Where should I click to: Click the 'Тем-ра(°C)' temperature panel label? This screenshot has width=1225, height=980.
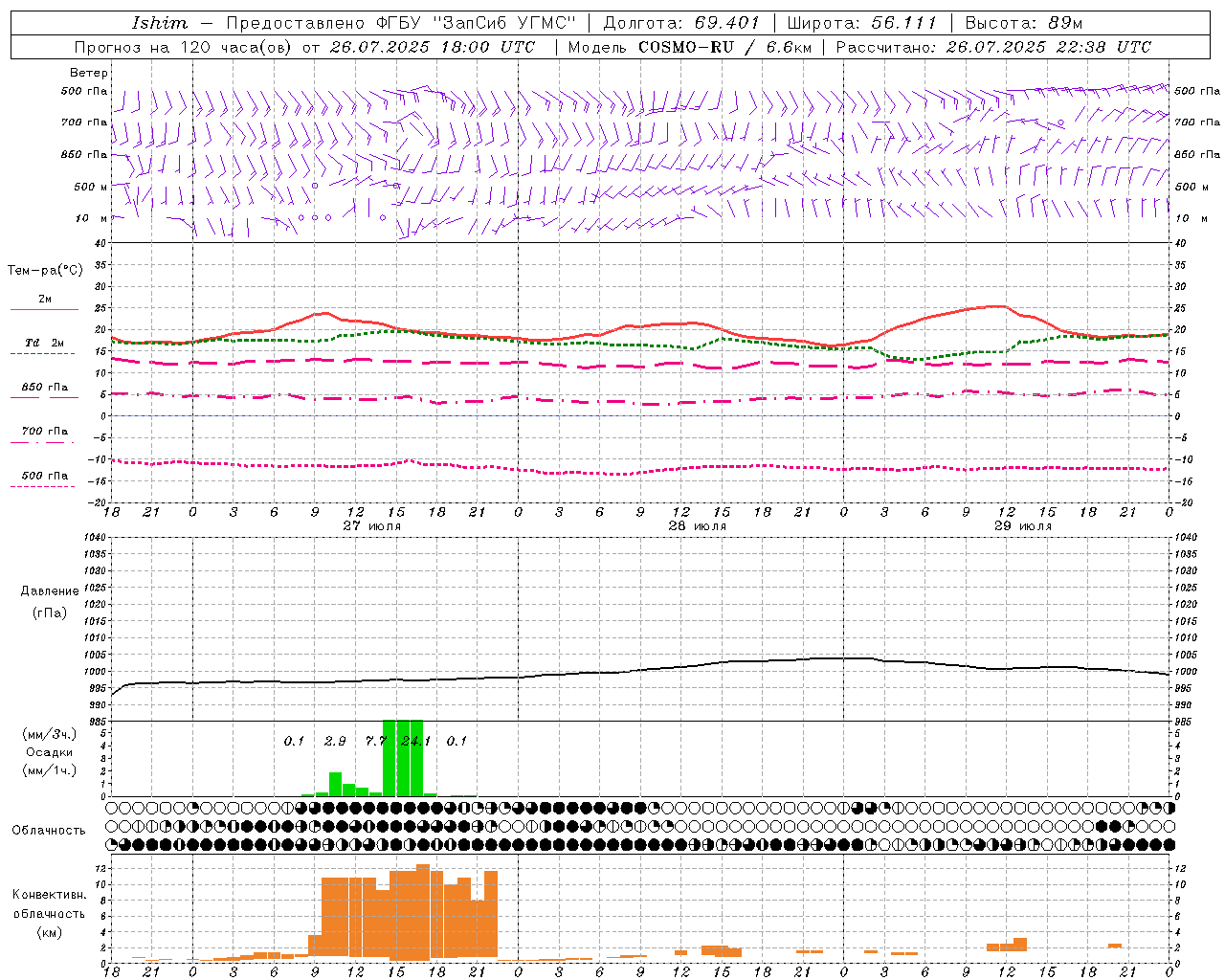coord(45,271)
